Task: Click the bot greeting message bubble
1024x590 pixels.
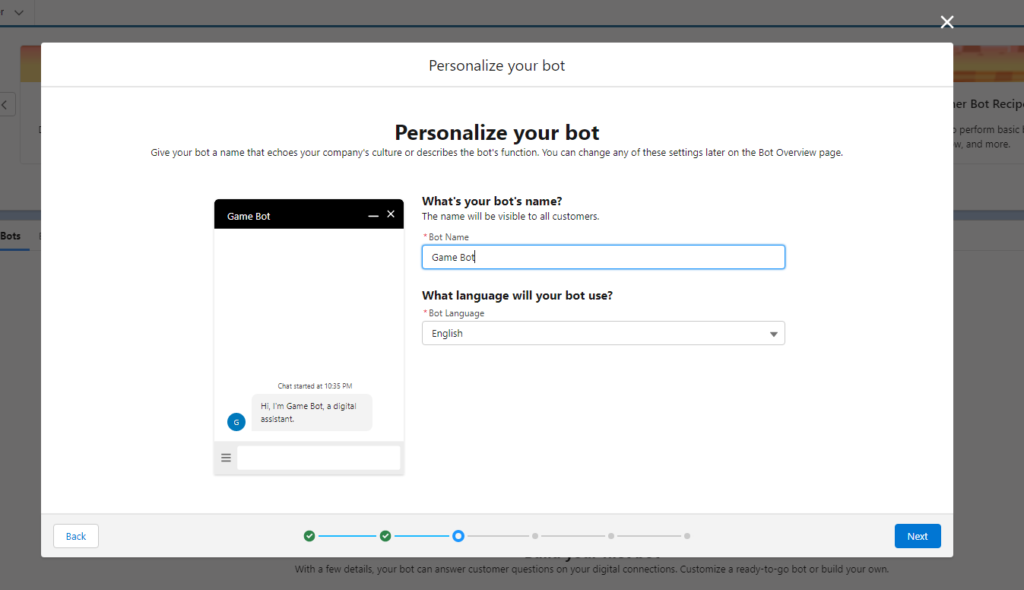Action: (311, 413)
